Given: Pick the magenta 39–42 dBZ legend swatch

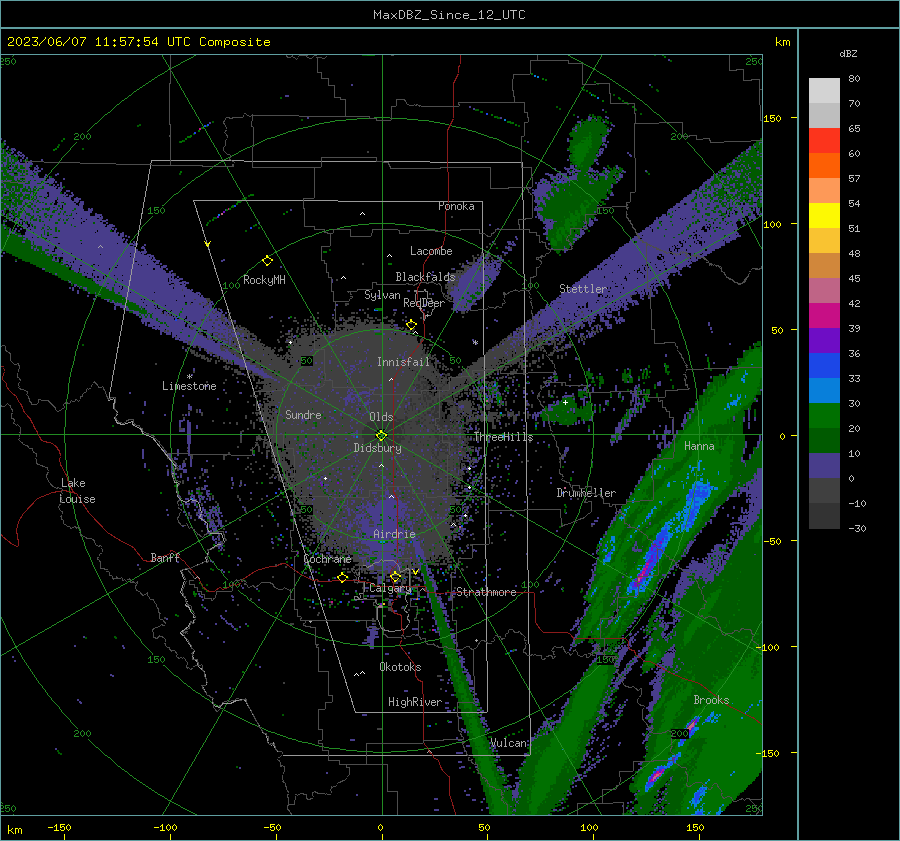Looking at the screenshot, I should click(x=824, y=316).
